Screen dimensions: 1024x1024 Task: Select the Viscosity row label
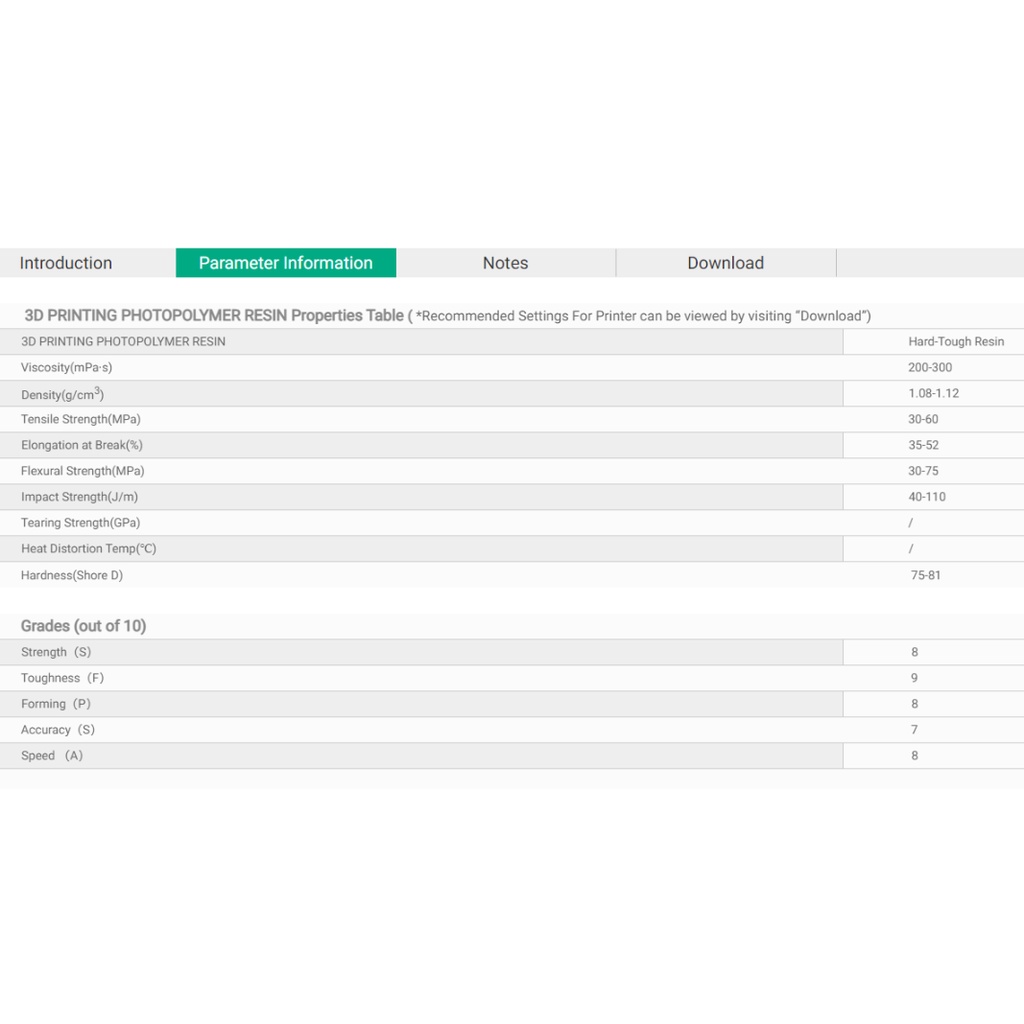[x=67, y=367]
